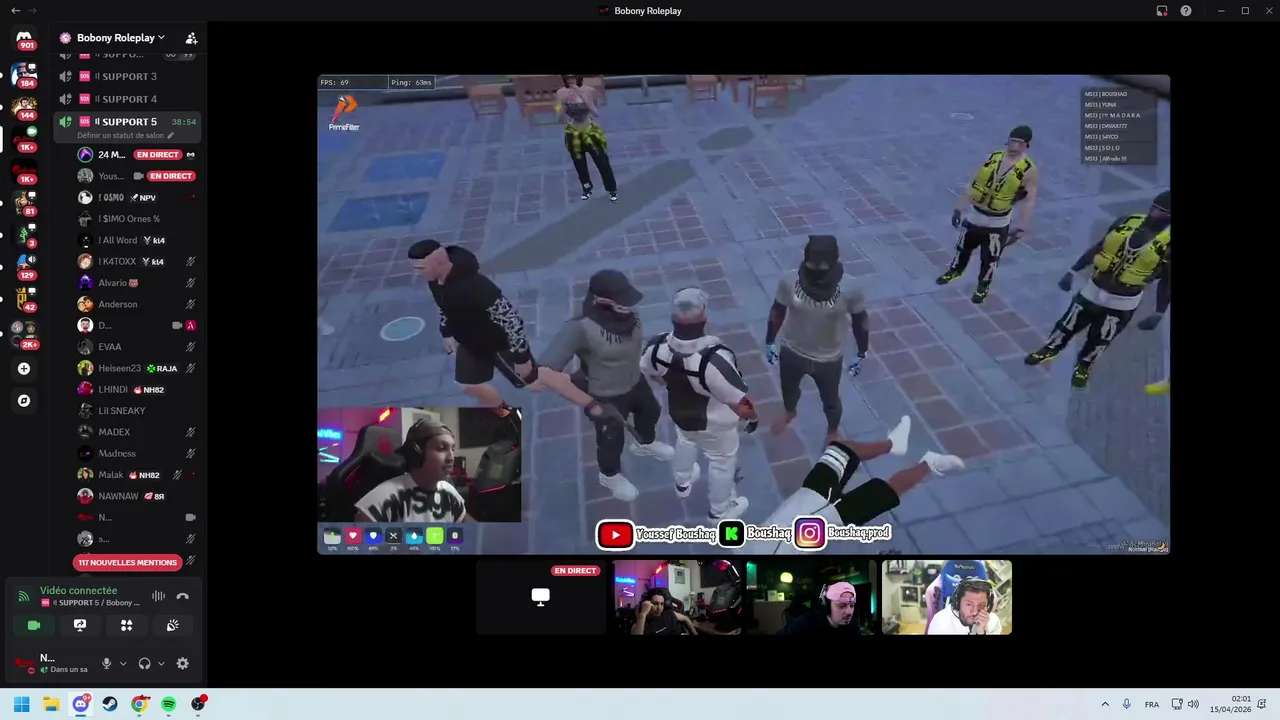
Task: Click Définir un statut de salon
Action: tap(124, 135)
